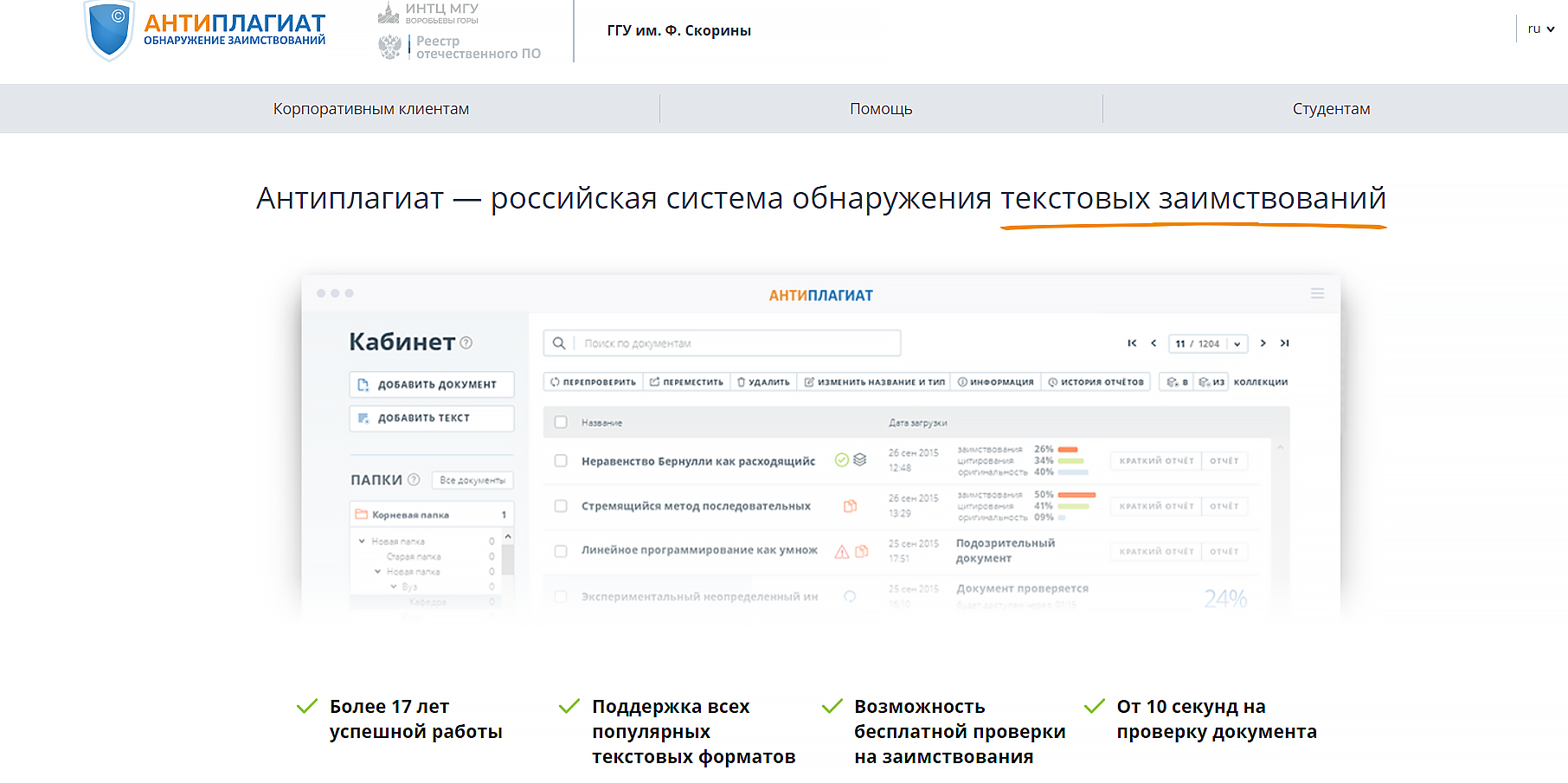Click the 34% green citation bar
The height and width of the screenshot is (783, 1568).
1071,461
